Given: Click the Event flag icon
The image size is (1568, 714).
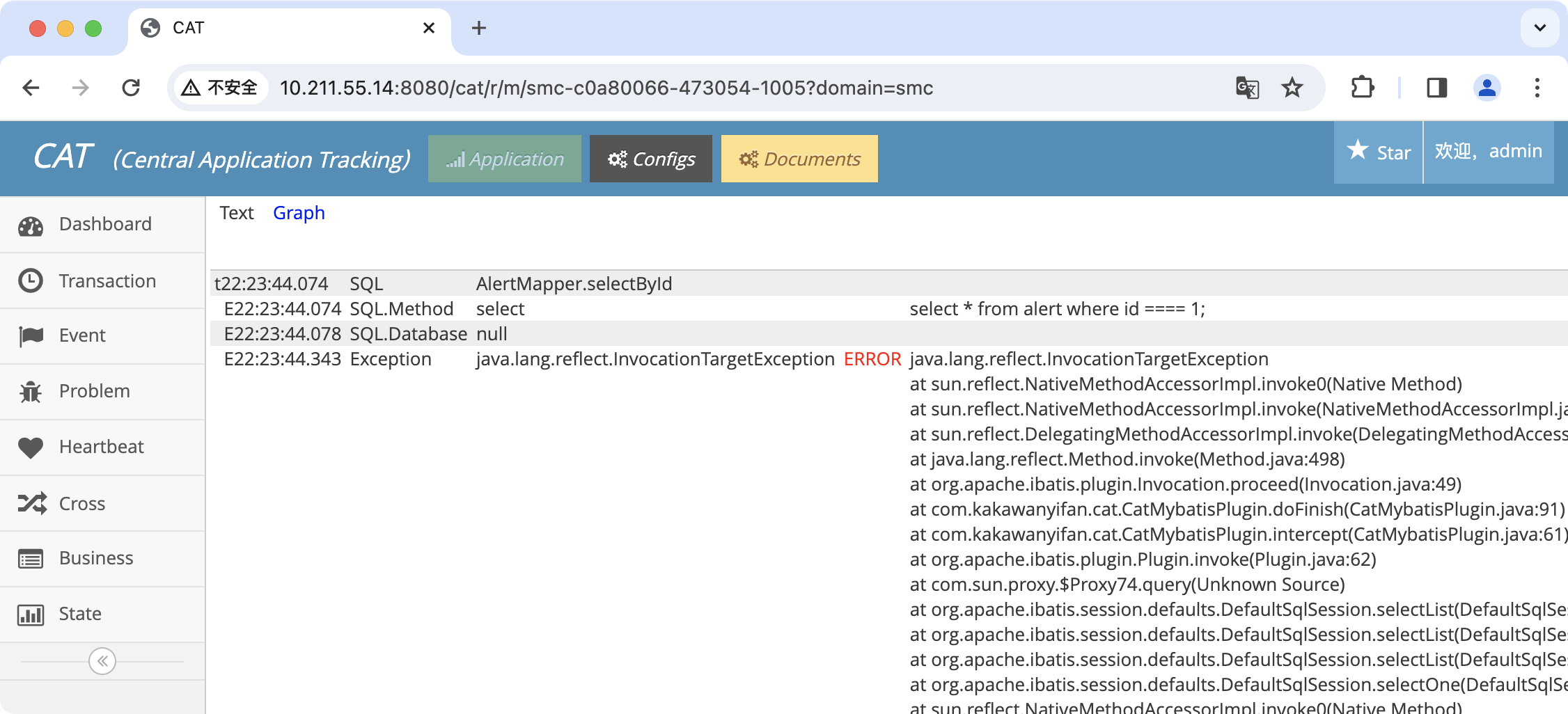Looking at the screenshot, I should tap(31, 336).
